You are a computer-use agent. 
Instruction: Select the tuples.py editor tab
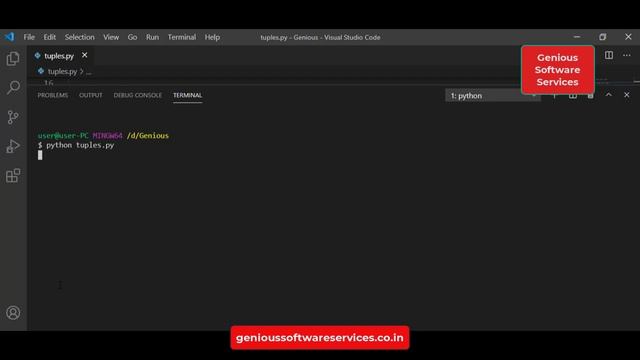click(59, 56)
